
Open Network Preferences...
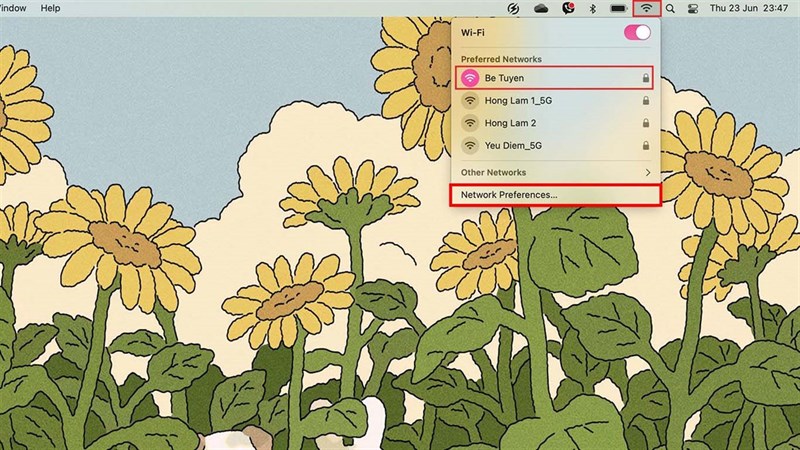(509, 195)
